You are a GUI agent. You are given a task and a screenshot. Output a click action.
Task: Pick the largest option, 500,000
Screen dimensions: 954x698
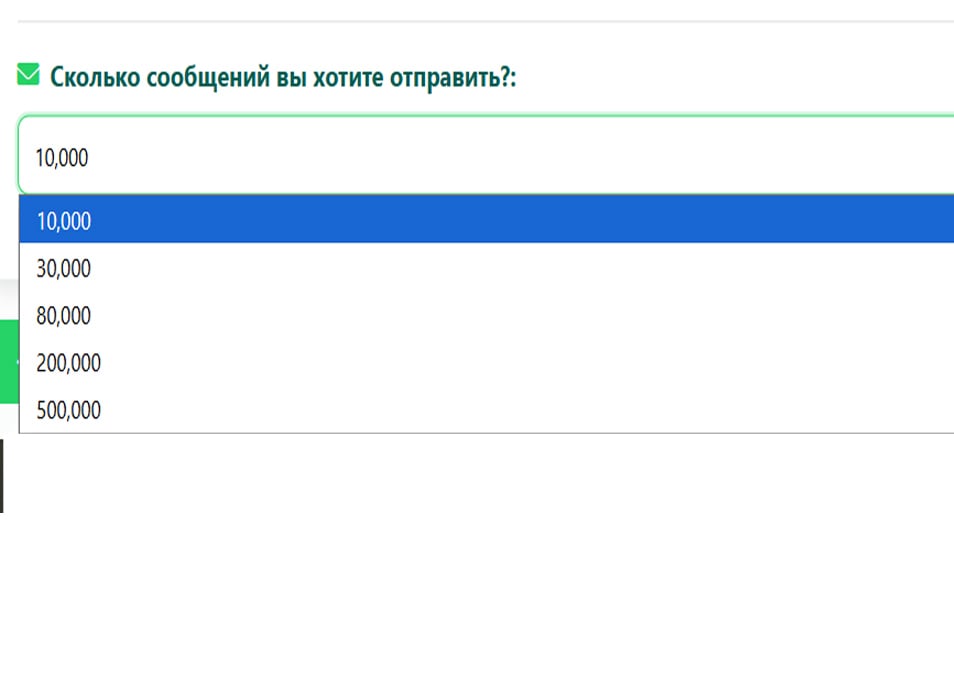487,410
